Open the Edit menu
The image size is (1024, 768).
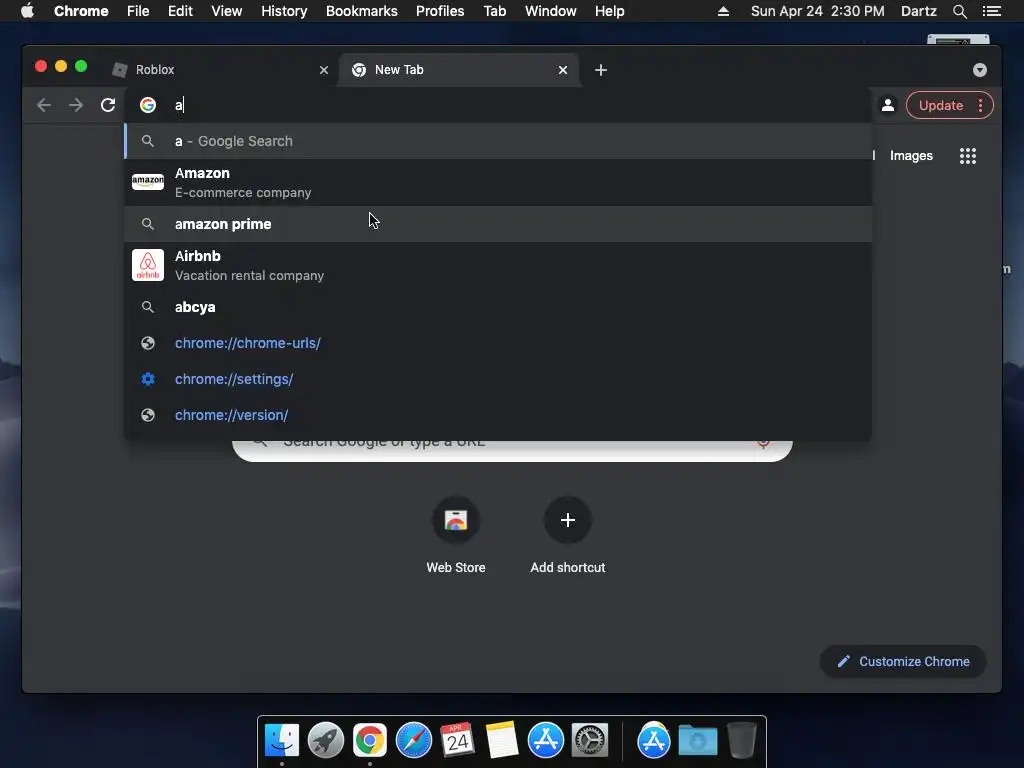click(180, 11)
